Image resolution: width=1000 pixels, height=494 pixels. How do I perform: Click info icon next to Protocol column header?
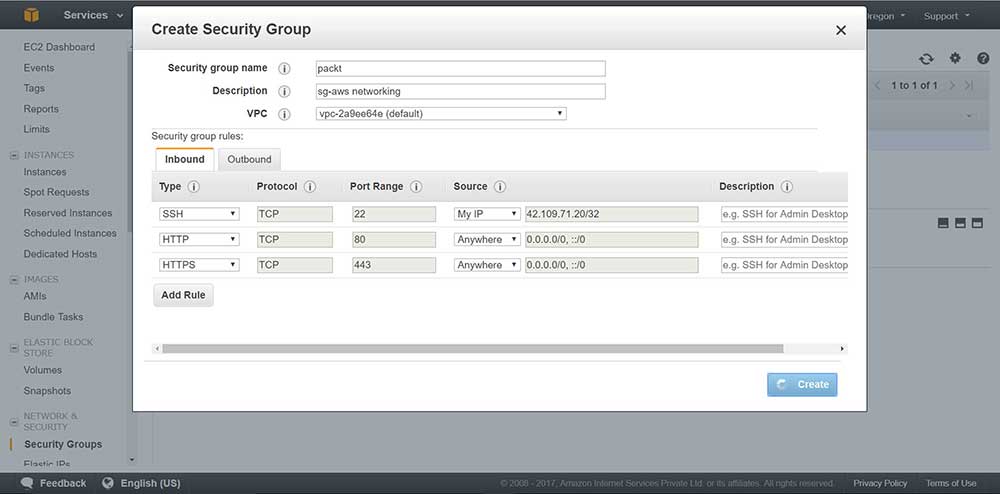[310, 187]
